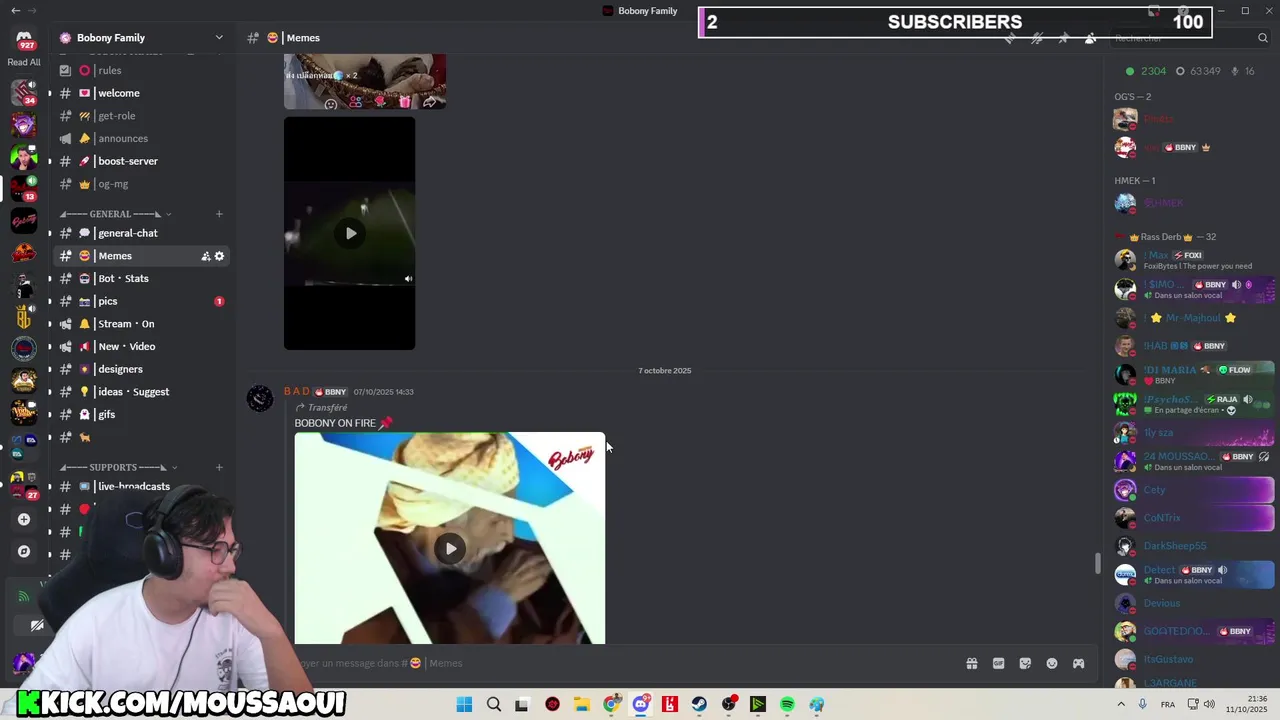
Task: Open the sticker picker
Action: [1025, 663]
